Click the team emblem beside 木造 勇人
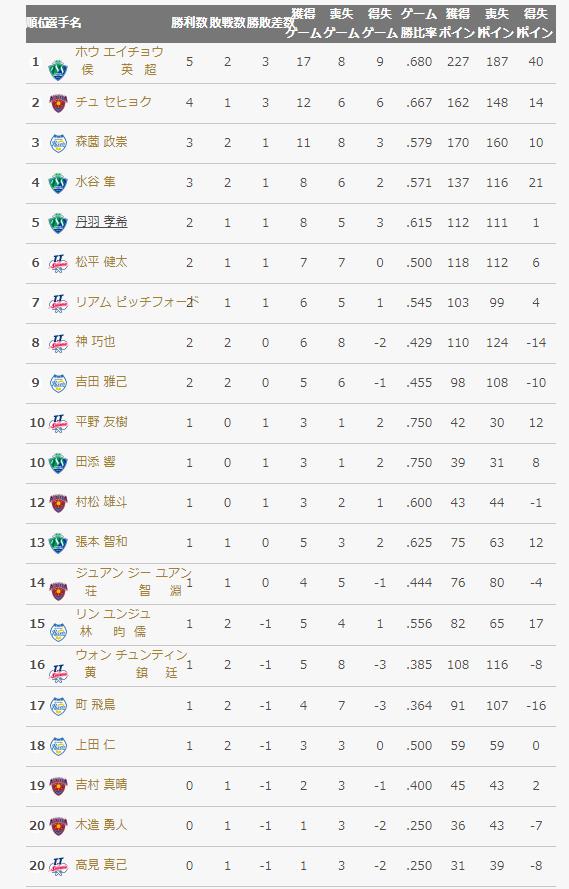 click(58, 826)
